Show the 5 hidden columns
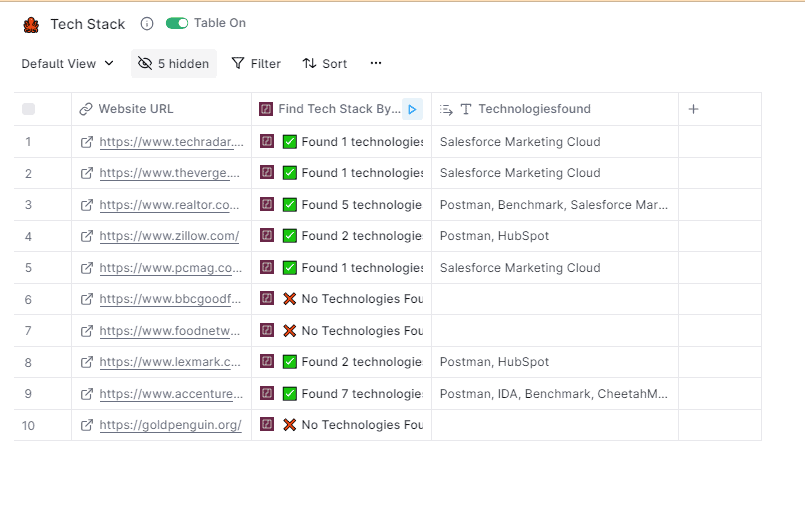This screenshot has width=805, height=525. (x=174, y=64)
